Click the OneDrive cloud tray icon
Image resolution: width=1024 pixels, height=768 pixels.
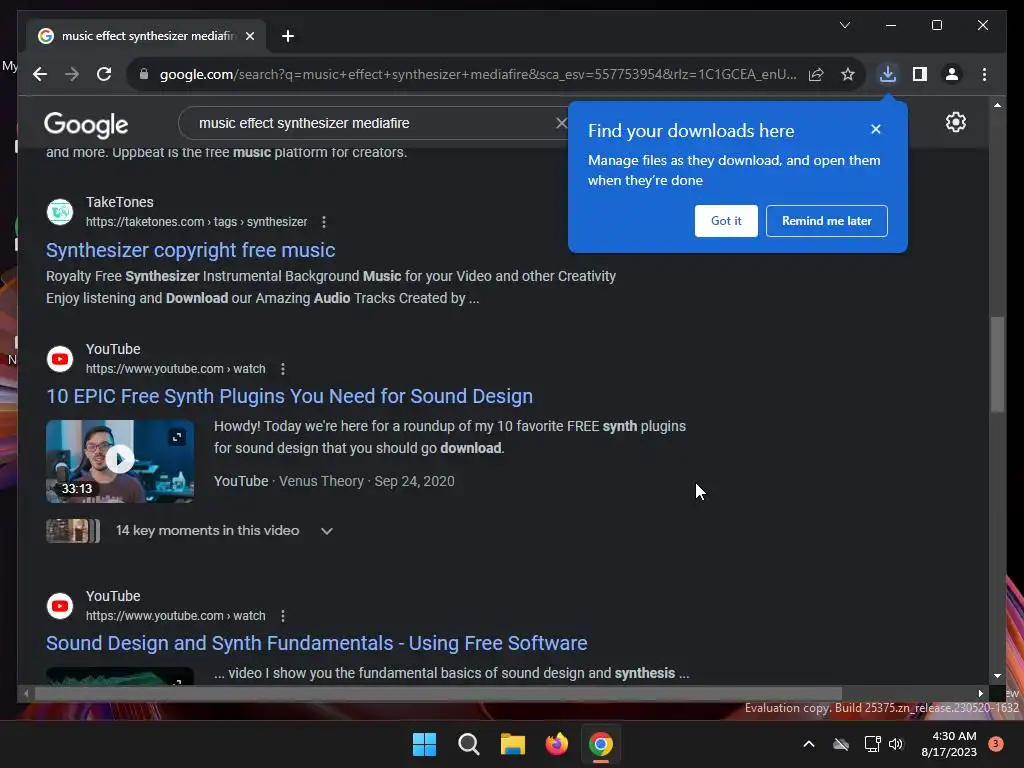pyautogui.click(x=841, y=744)
